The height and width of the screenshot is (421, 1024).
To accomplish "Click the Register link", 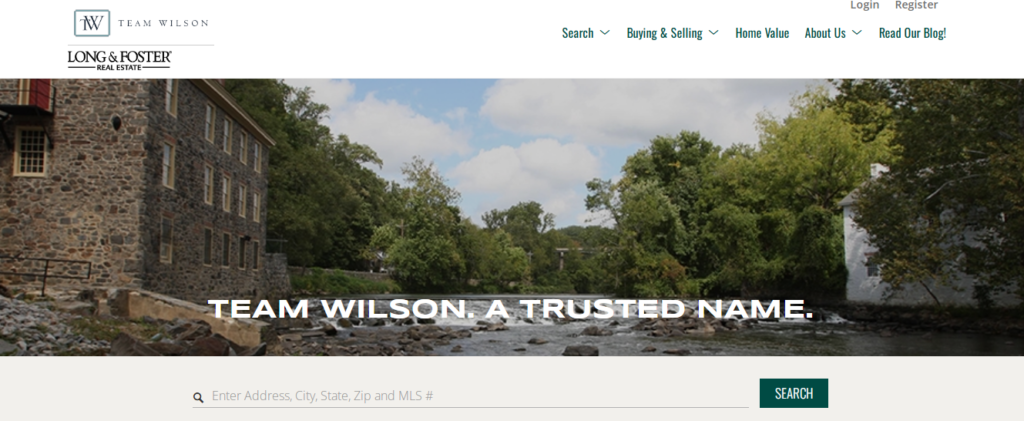I will coord(916,5).
